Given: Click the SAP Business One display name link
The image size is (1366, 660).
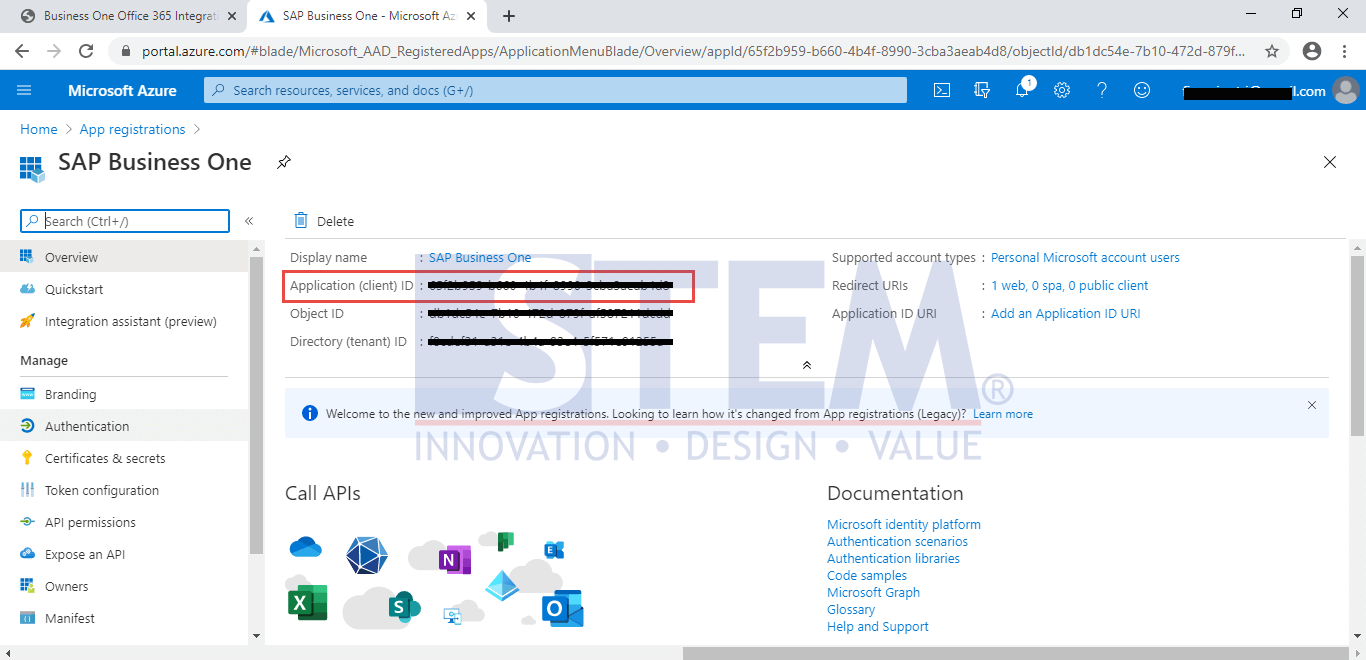Looking at the screenshot, I should click(x=480, y=257).
